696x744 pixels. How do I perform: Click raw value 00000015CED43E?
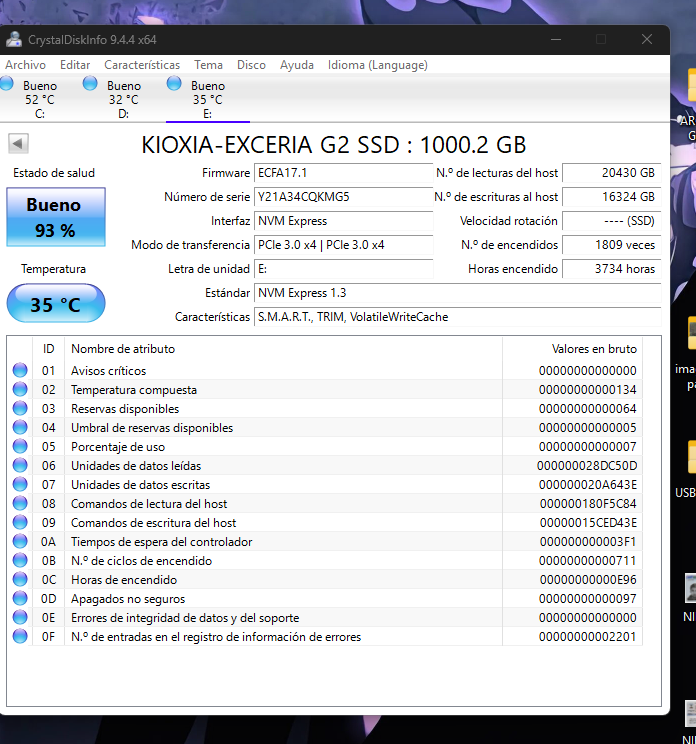coord(588,522)
